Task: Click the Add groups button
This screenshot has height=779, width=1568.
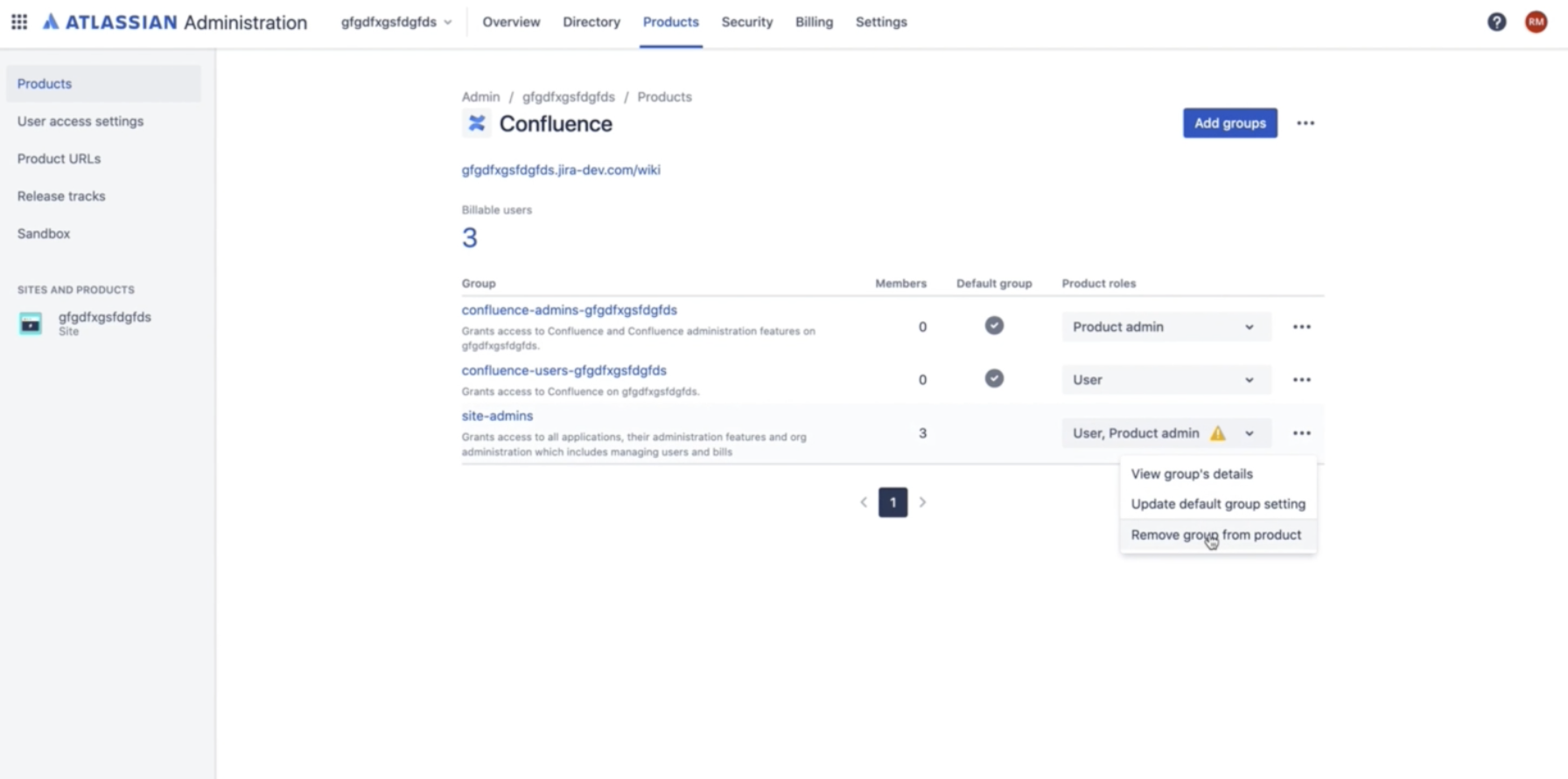Action: tap(1230, 123)
